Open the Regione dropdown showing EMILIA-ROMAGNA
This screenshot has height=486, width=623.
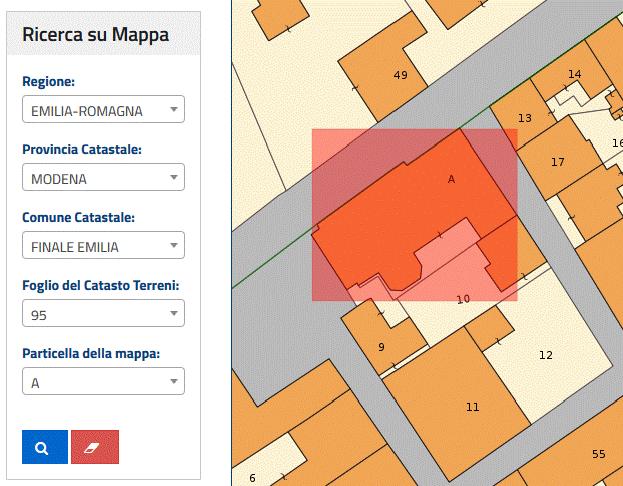point(103,109)
